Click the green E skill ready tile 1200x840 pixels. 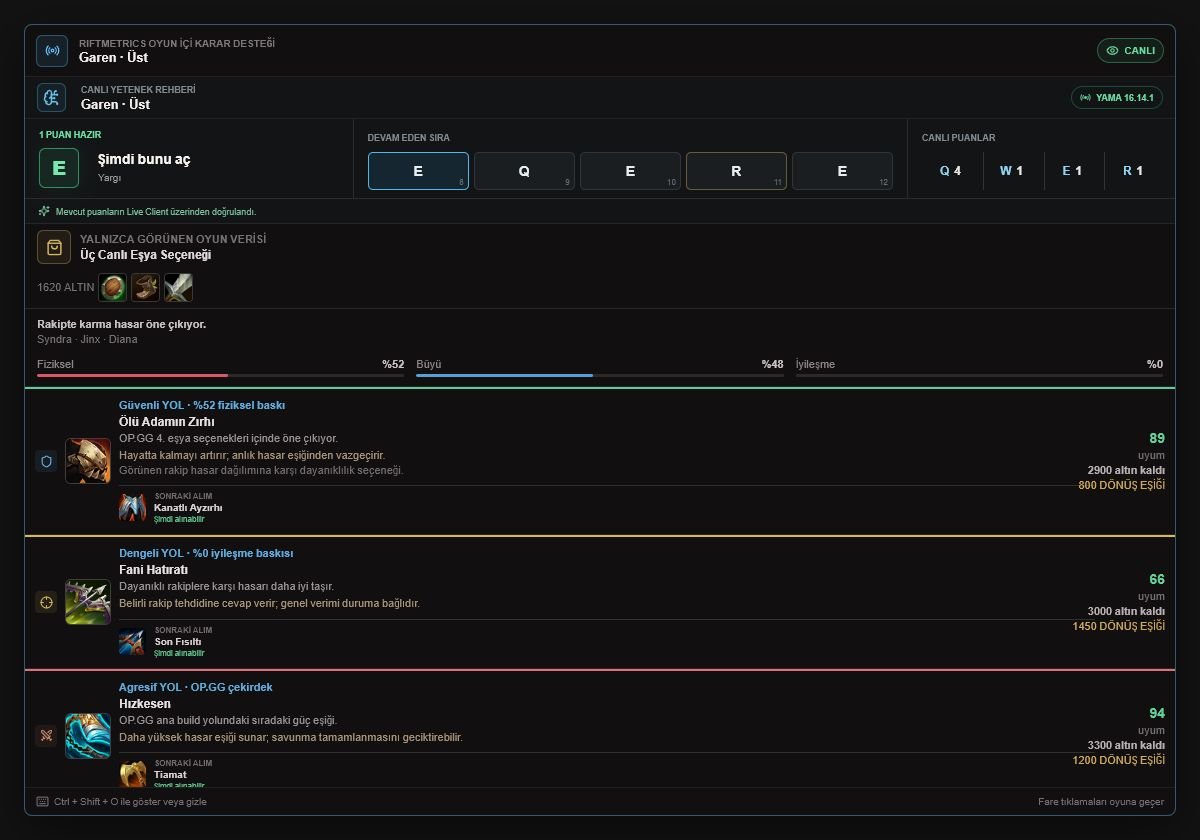point(59,168)
